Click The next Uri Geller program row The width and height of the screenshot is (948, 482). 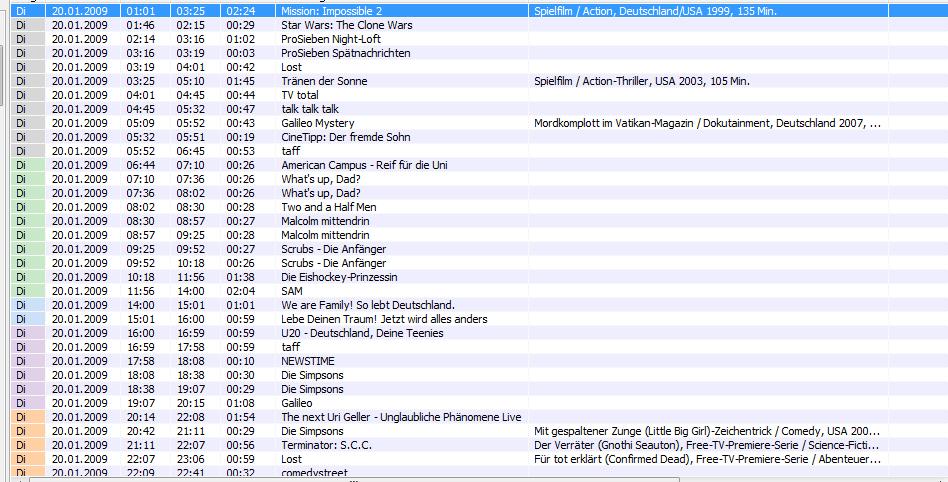(x=401, y=417)
